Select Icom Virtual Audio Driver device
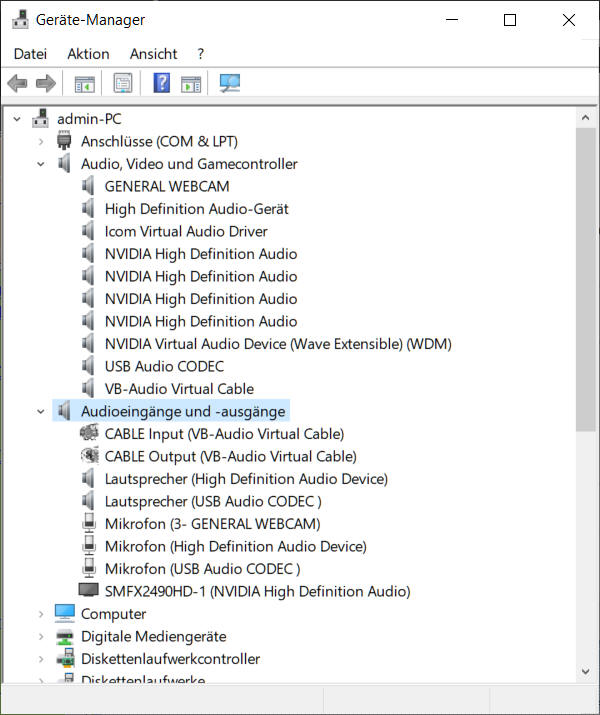600x715 pixels. 186,231
